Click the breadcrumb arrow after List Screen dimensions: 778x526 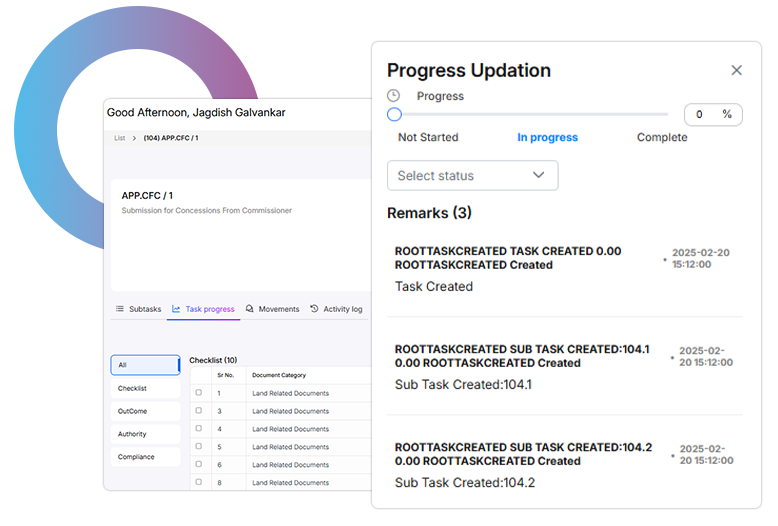pos(134,138)
